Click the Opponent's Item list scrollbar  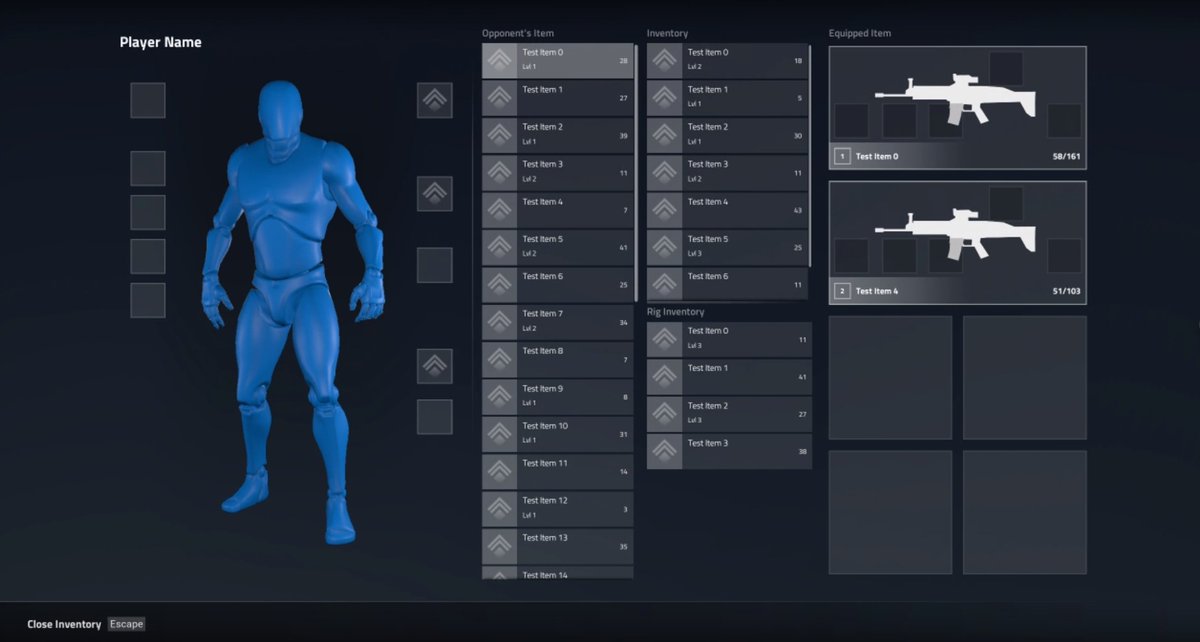click(636, 173)
